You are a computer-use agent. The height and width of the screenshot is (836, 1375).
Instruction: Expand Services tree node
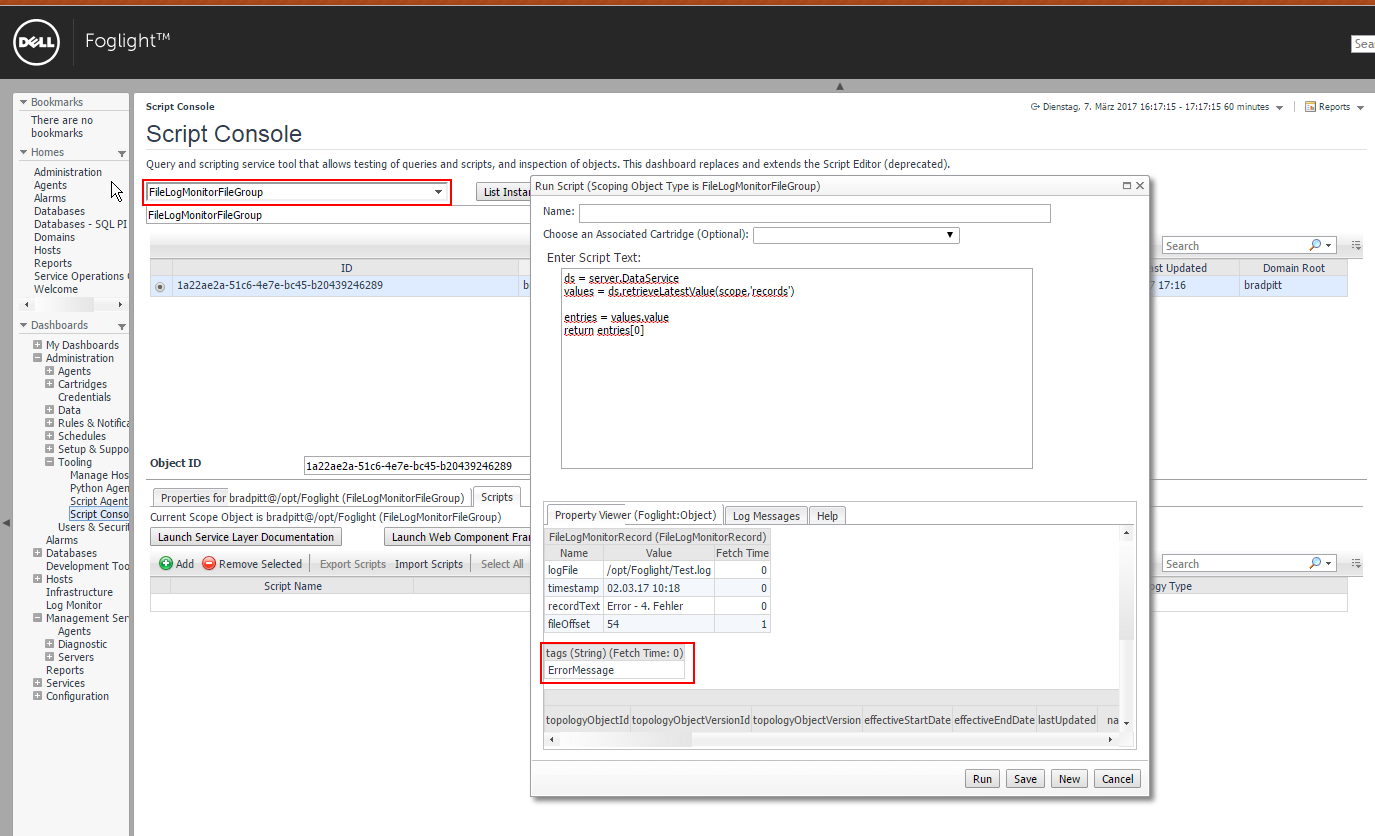pos(37,683)
